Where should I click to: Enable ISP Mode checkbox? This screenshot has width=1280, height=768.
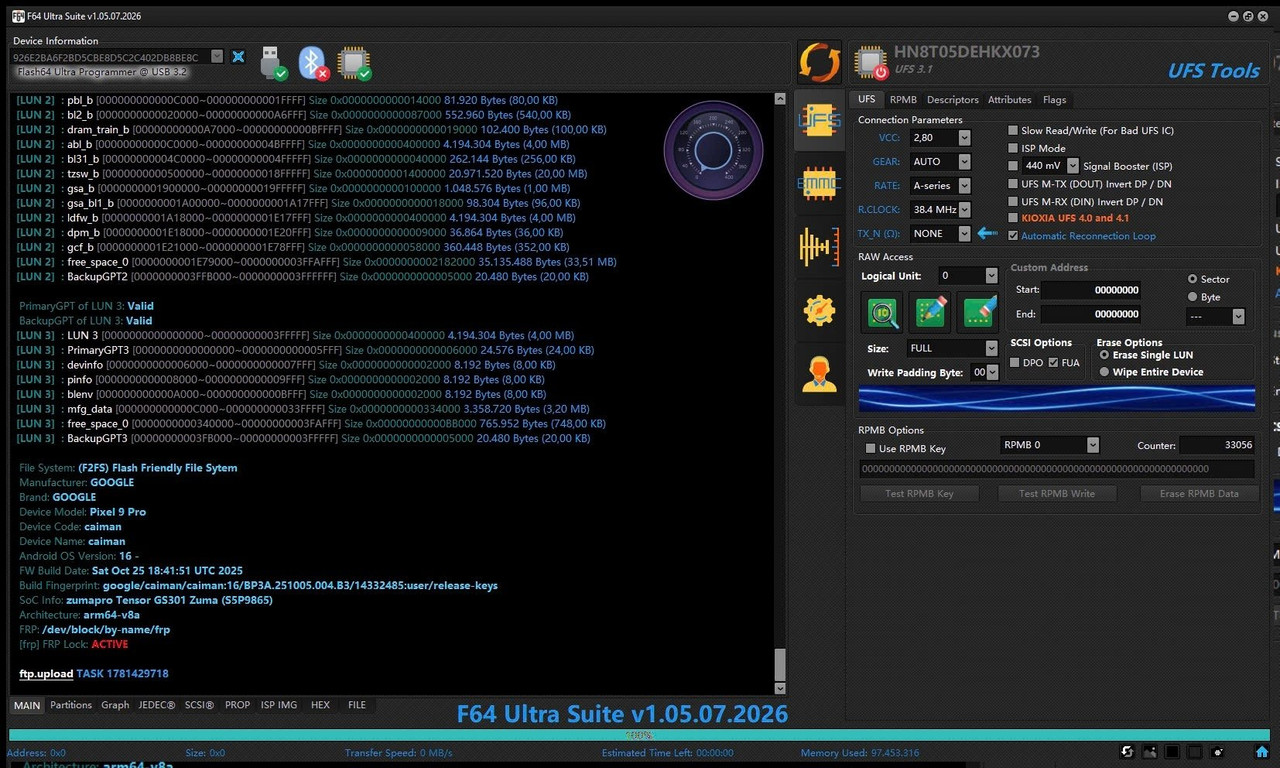click(1013, 148)
